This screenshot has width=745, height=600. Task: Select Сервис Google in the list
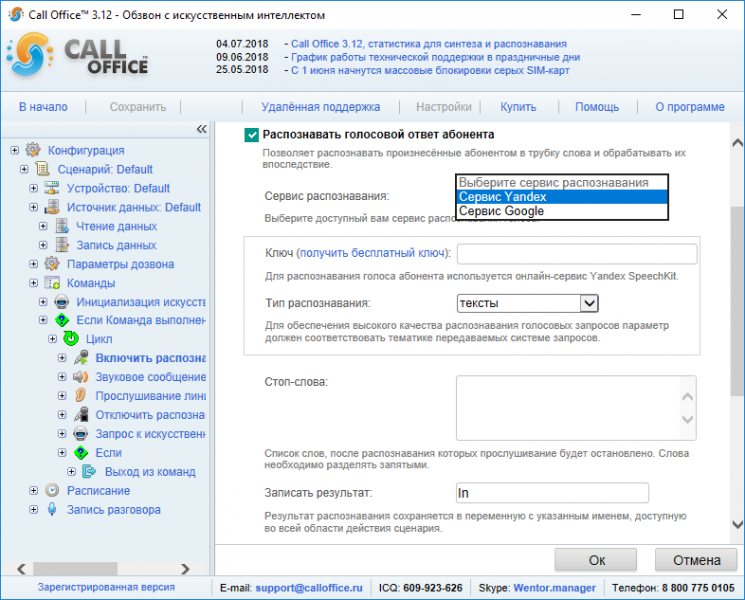(x=562, y=211)
